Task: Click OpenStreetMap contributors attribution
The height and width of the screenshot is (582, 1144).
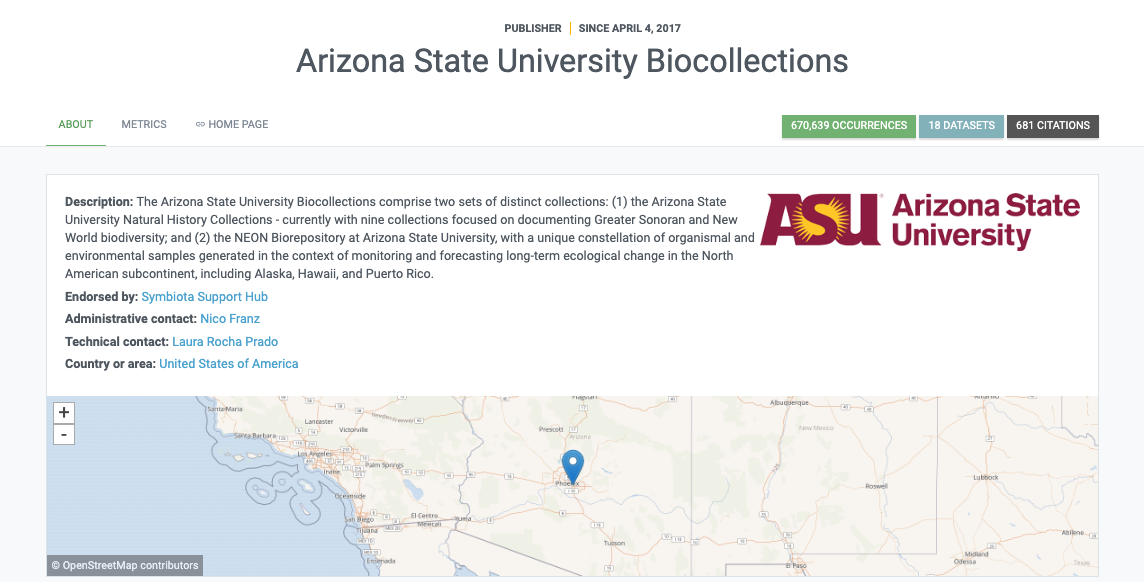Action: coord(125,565)
